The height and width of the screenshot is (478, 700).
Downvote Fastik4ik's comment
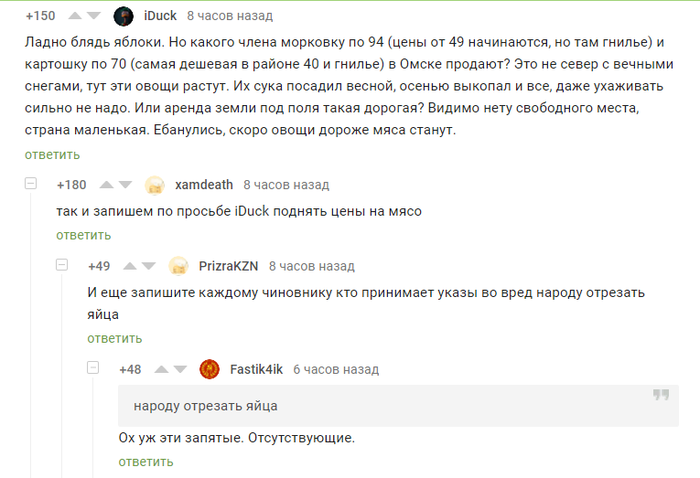point(181,369)
